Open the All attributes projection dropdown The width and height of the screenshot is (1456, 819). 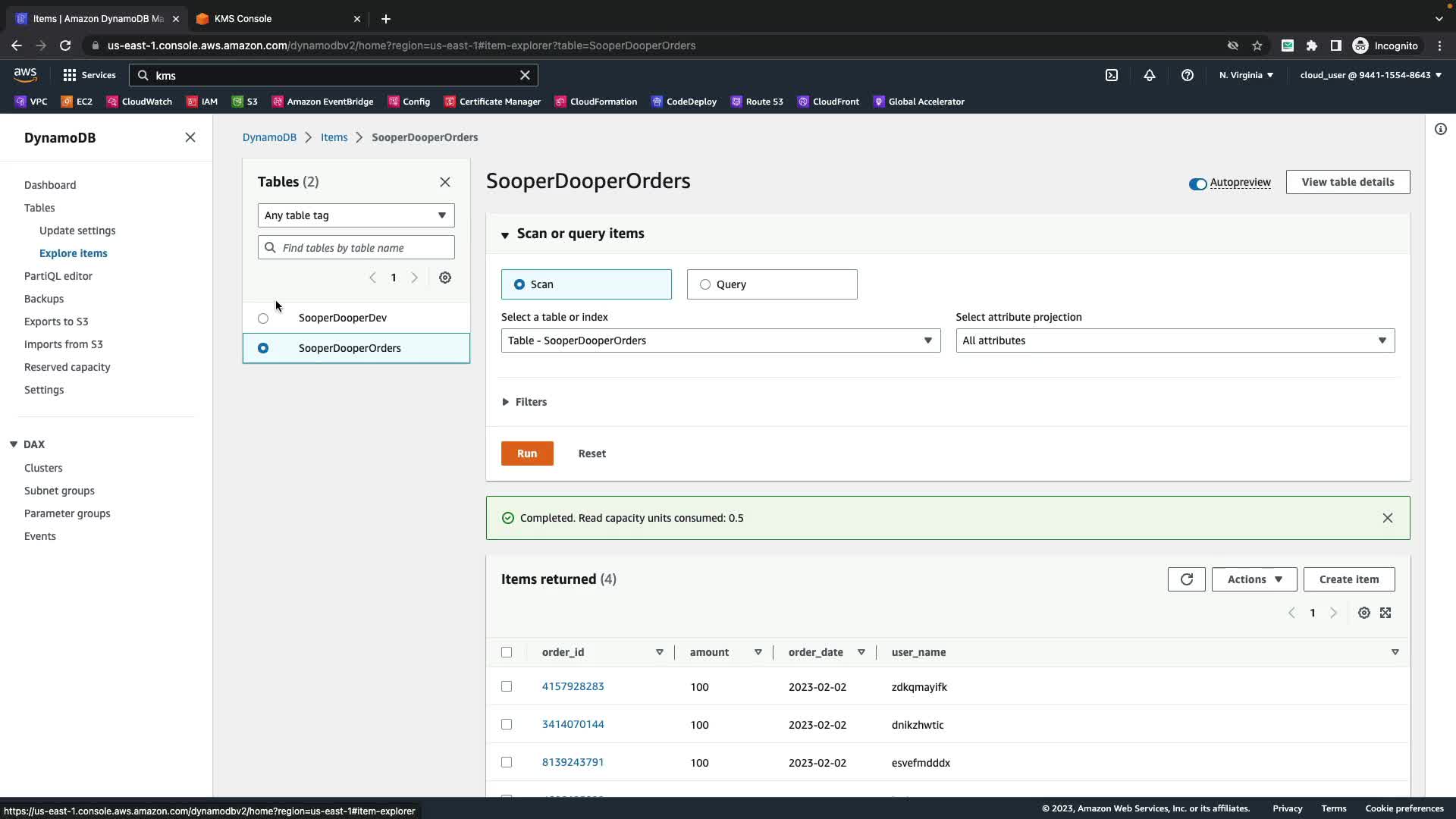pos(1175,340)
